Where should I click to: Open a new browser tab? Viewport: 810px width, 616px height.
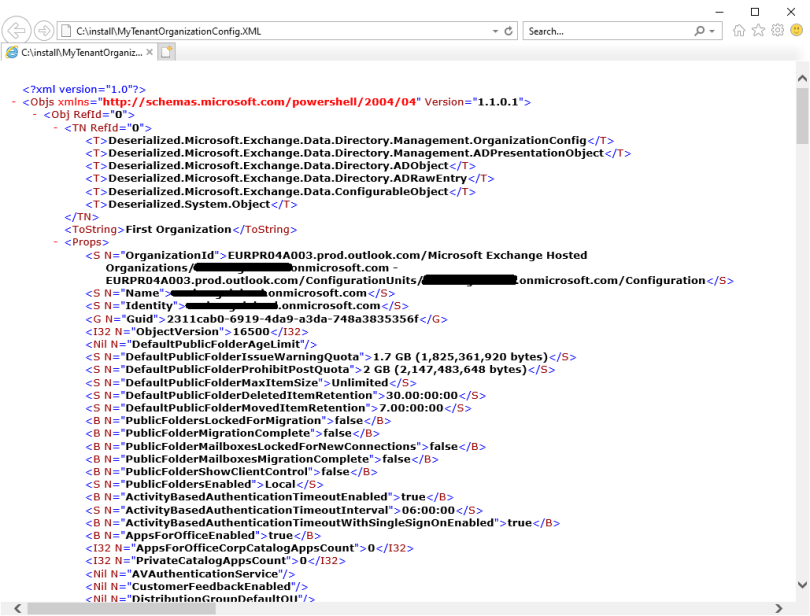click(x=167, y=52)
